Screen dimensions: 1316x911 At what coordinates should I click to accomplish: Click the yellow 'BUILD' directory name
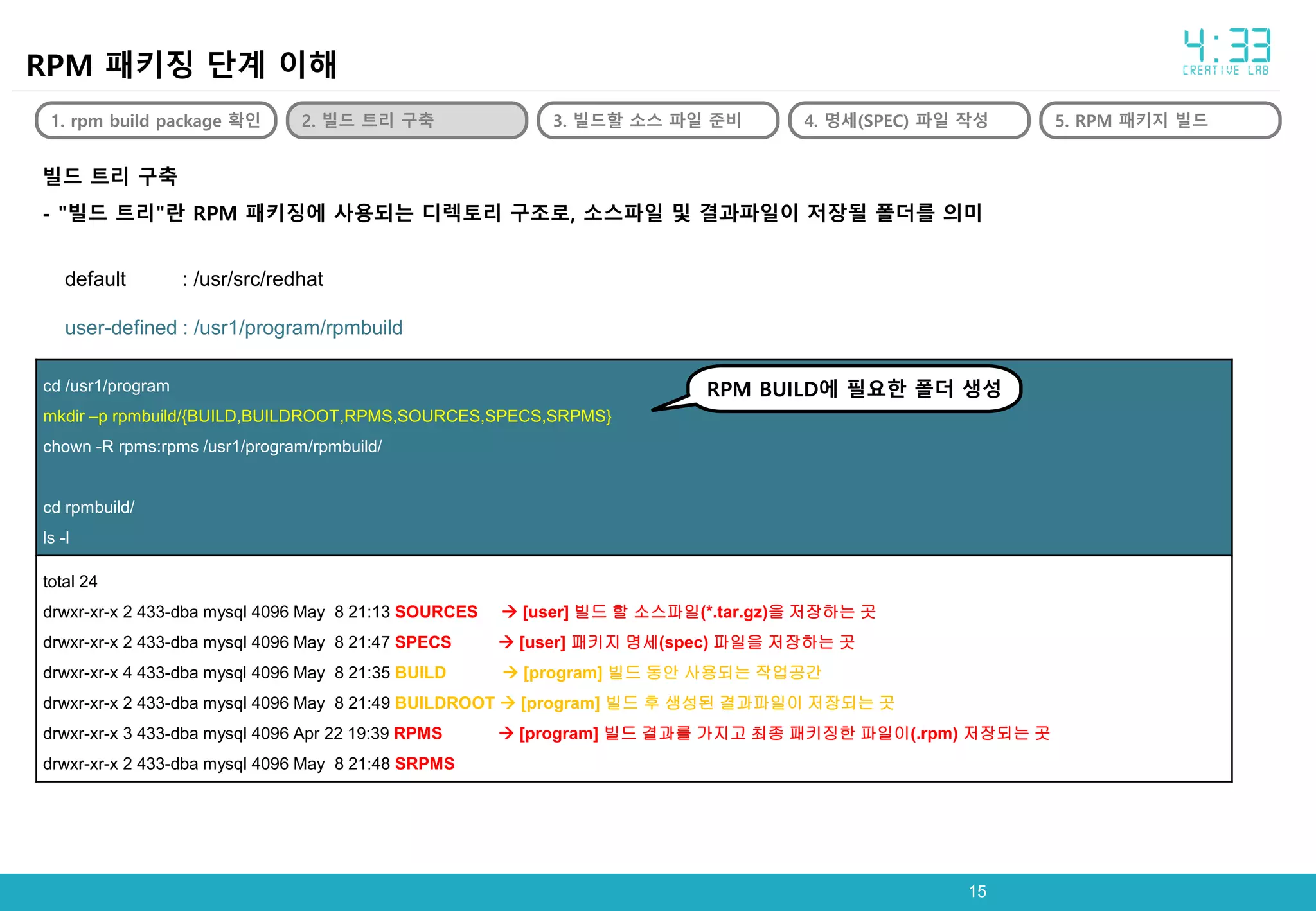(x=420, y=673)
